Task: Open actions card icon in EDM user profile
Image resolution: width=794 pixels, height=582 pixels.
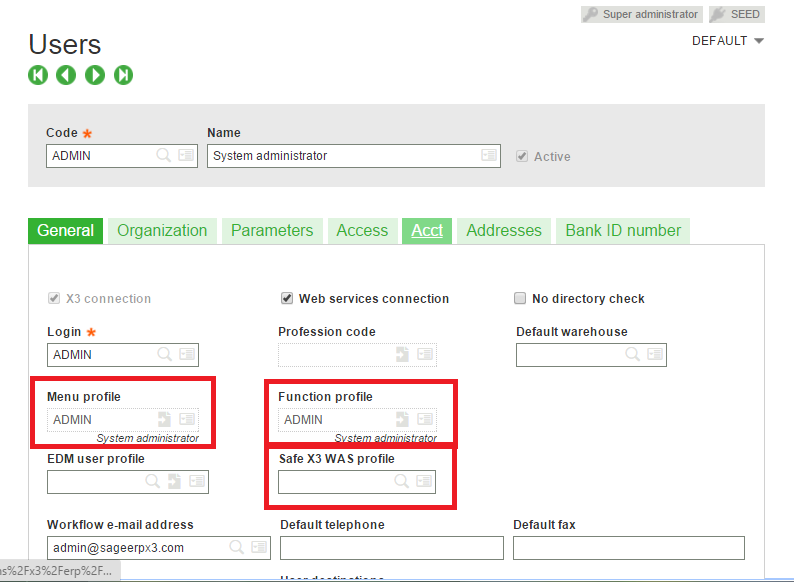Action: click(x=197, y=481)
